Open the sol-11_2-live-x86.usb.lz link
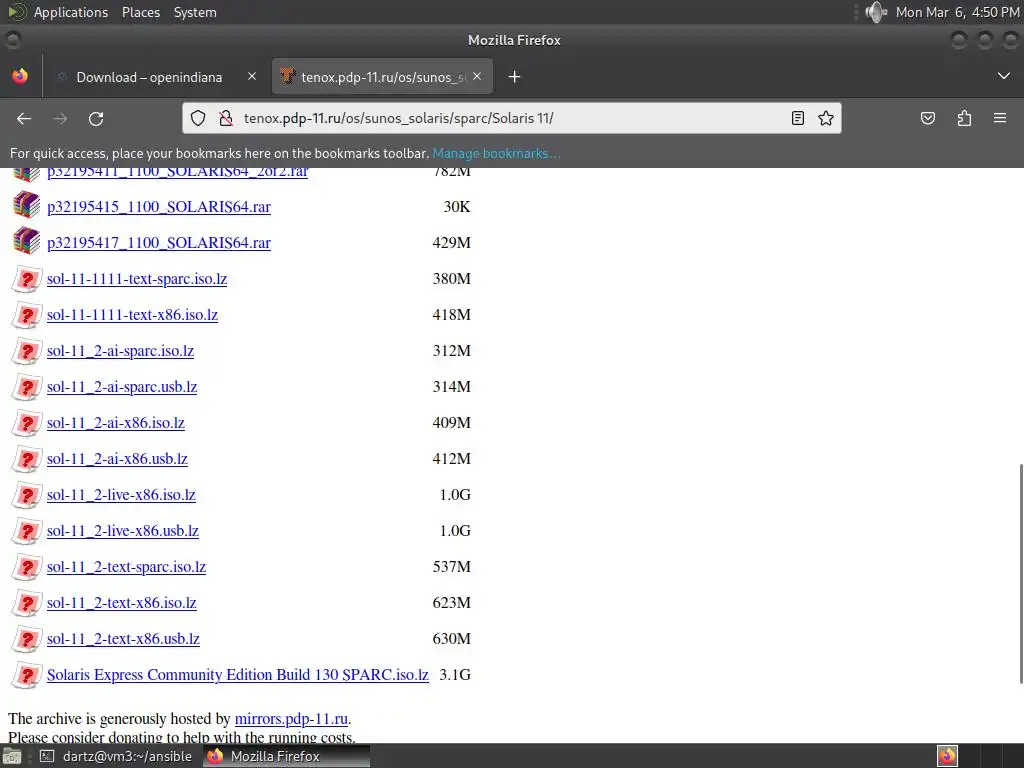This screenshot has height=768, width=1024. pyautogui.click(x=123, y=530)
